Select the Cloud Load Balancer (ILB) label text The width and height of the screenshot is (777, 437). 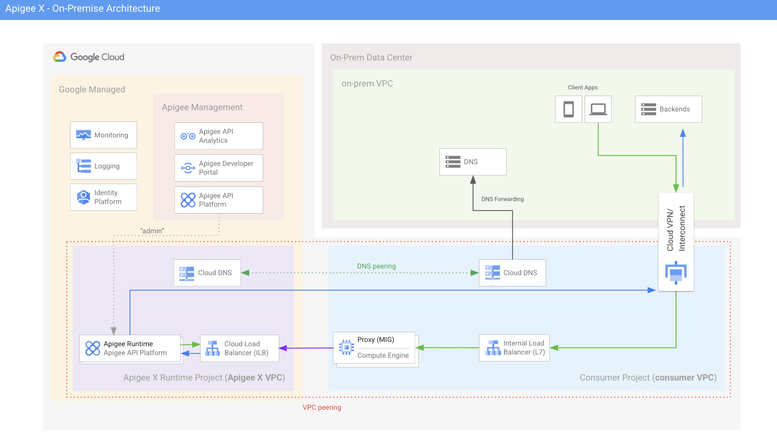click(246, 348)
